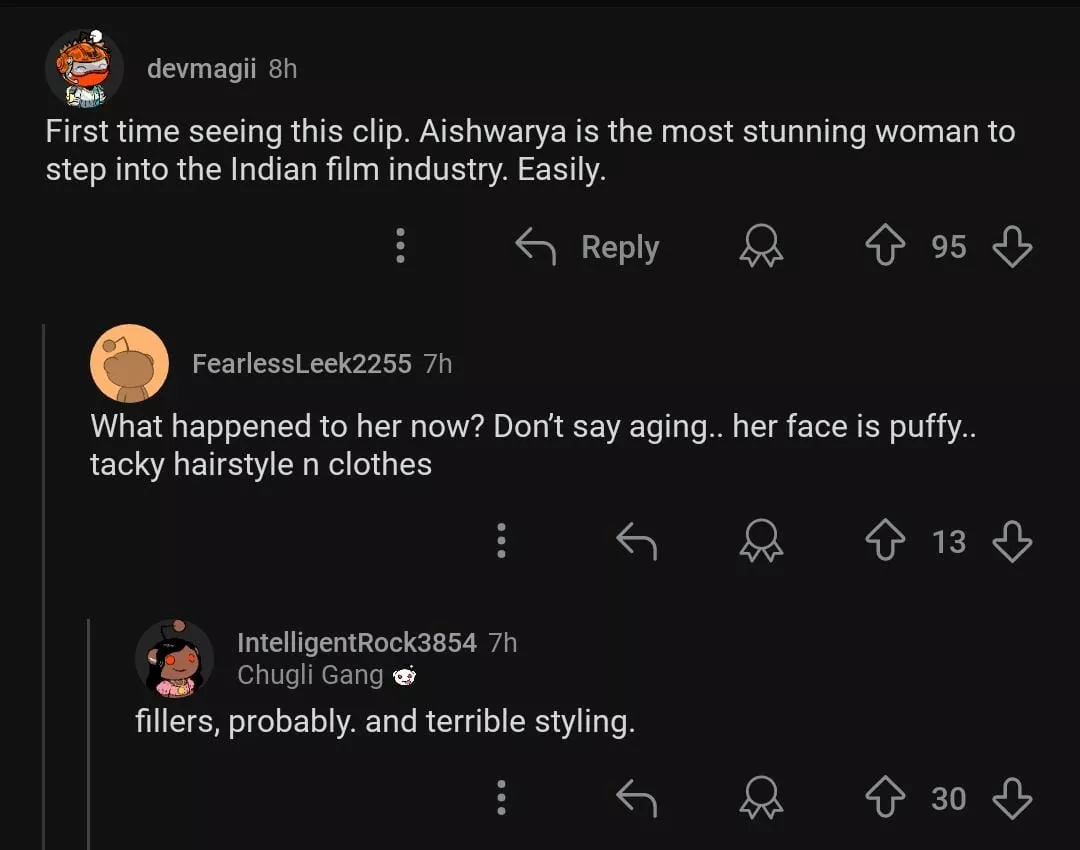
Task: Upvote FearlessLeek2255's comment
Action: click(x=886, y=541)
